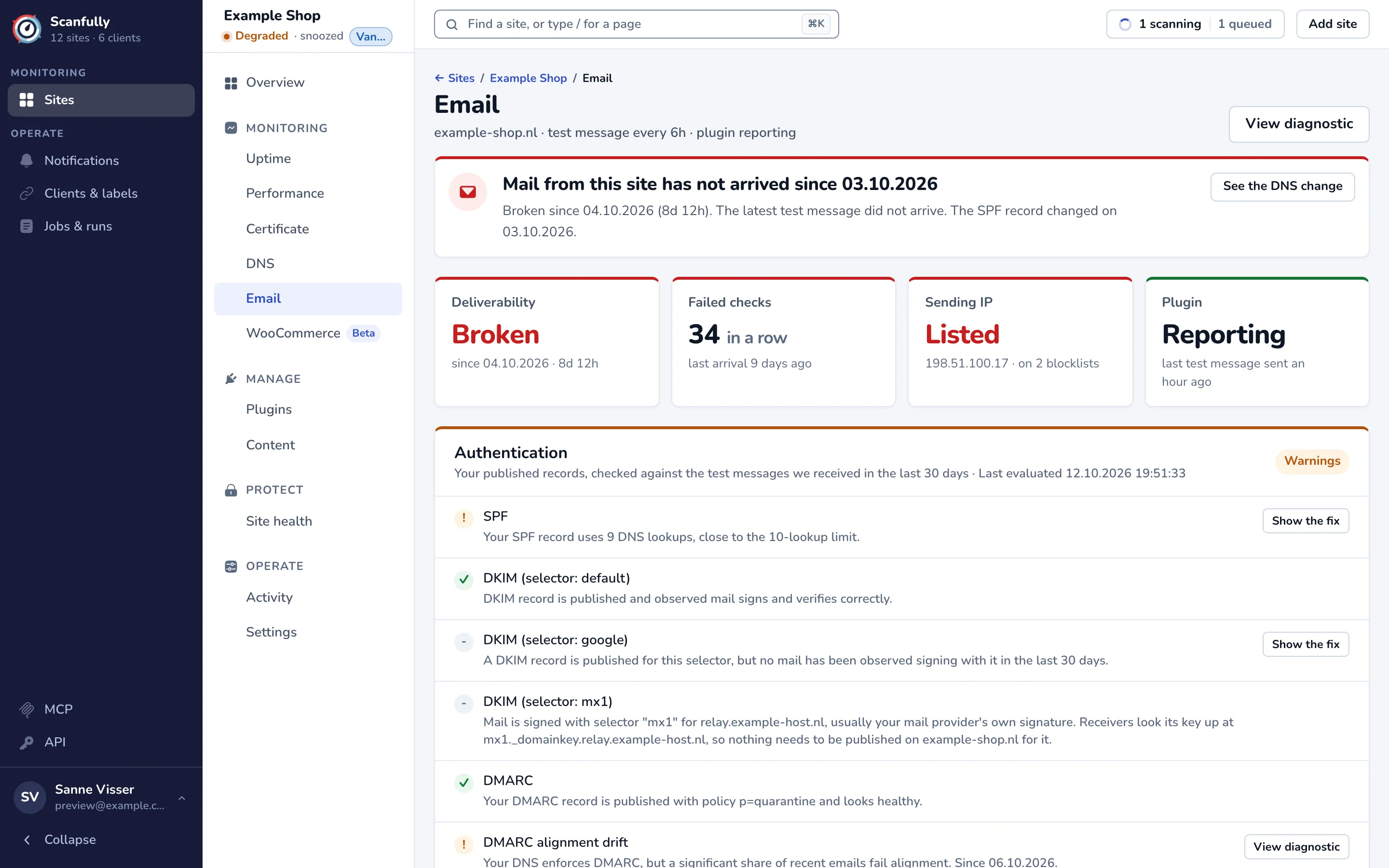Click the Overview grid icon
Viewport: 1389px width, 868px height.
point(231,83)
